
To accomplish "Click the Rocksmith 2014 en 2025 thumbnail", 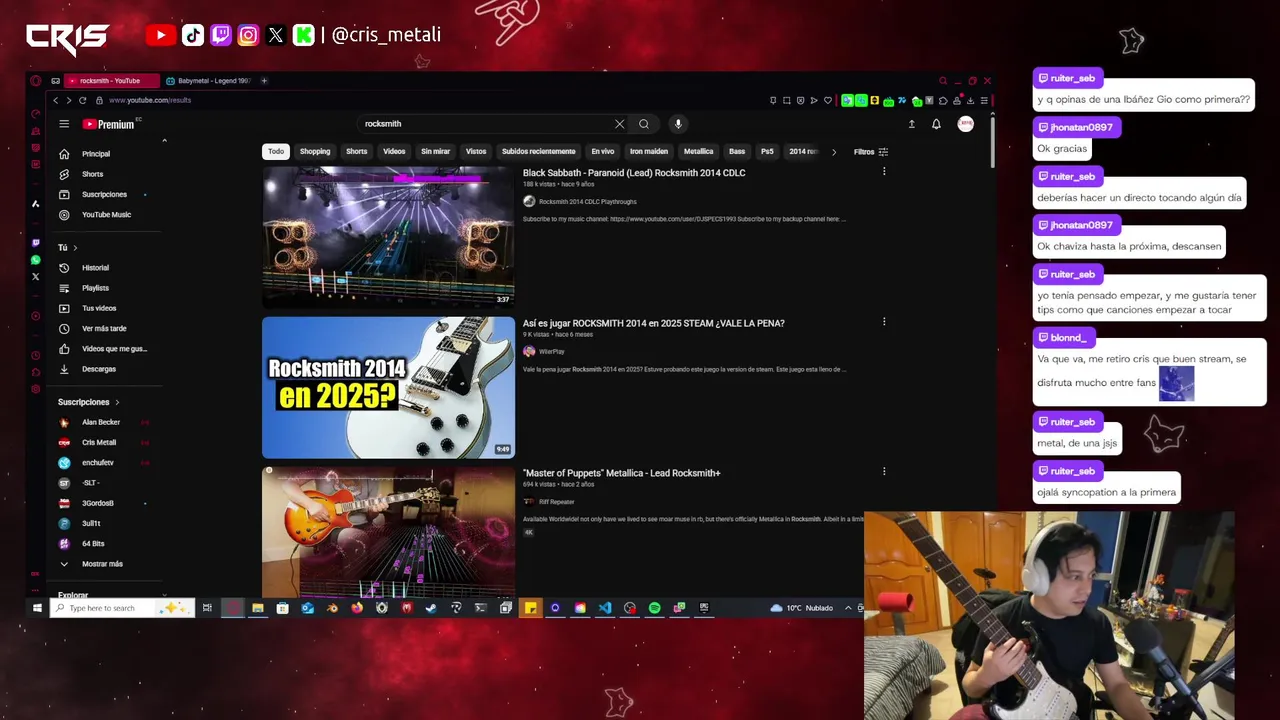I will point(388,387).
